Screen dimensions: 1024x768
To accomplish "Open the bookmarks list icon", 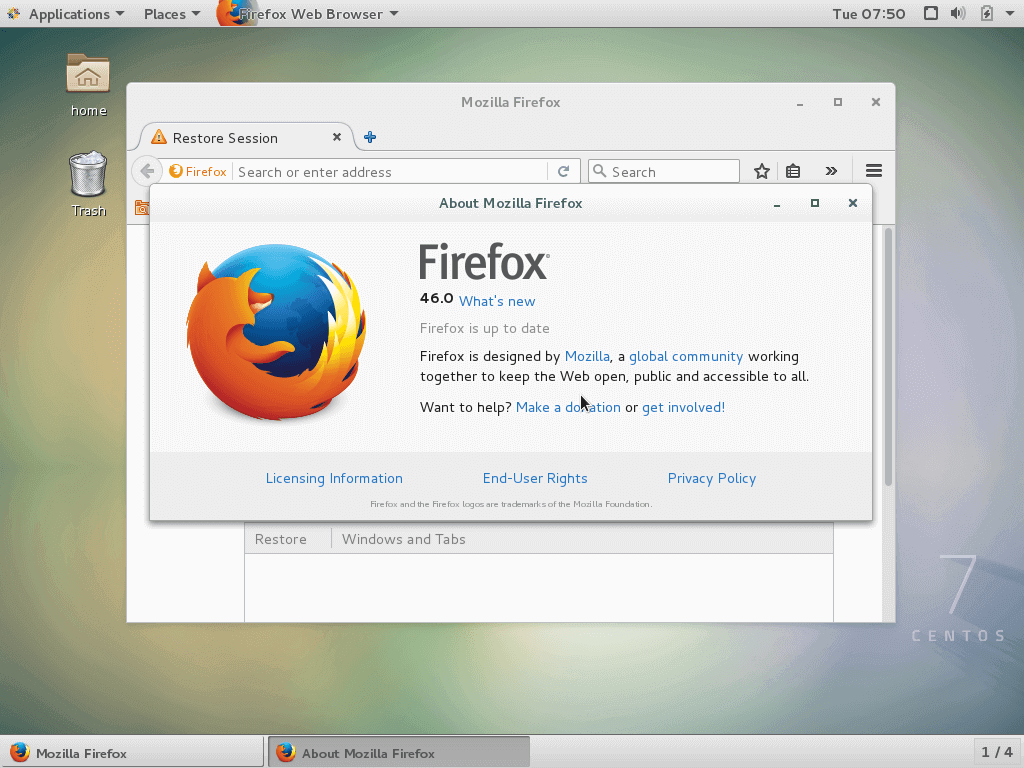I will click(x=793, y=172).
